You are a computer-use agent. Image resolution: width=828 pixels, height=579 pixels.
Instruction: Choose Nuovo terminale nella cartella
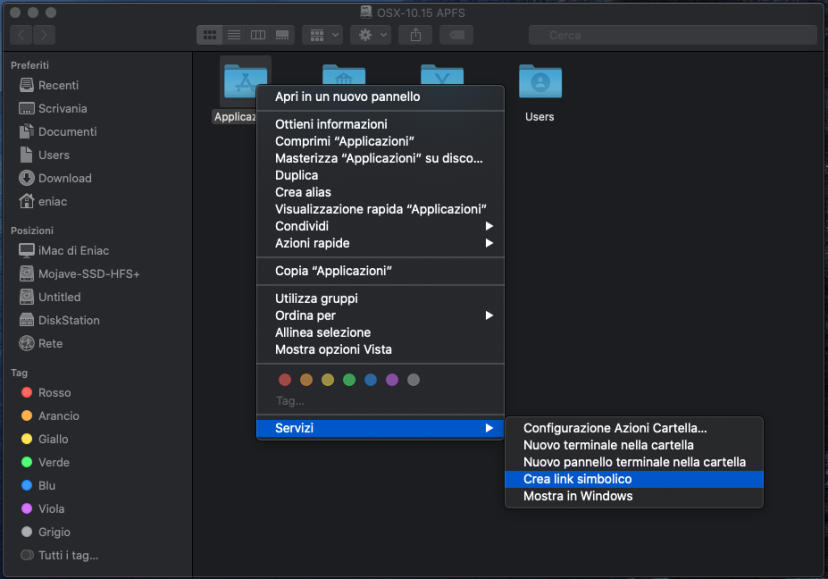[634, 445]
